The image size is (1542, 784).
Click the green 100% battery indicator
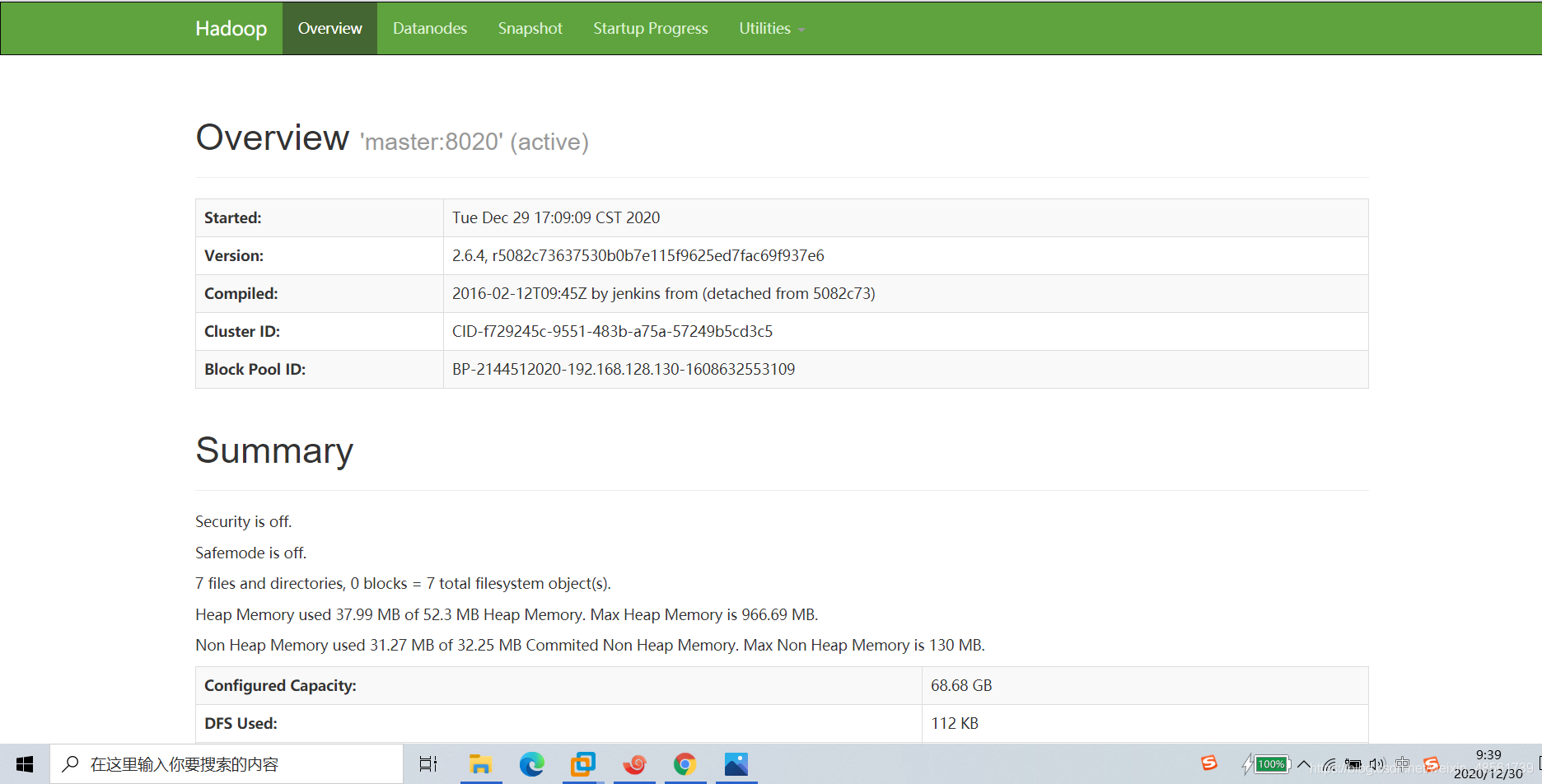1271,764
